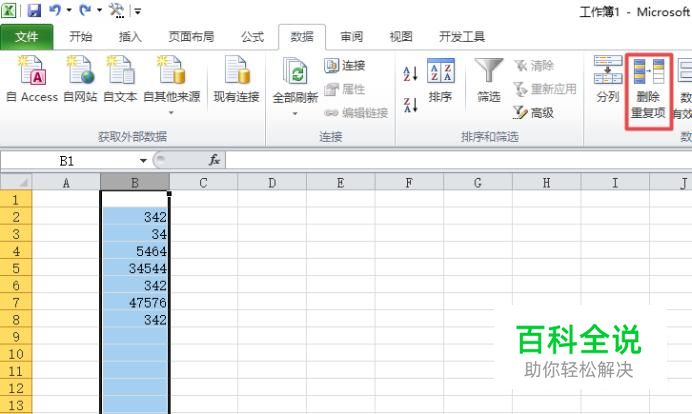Select column D header

pos(272,182)
